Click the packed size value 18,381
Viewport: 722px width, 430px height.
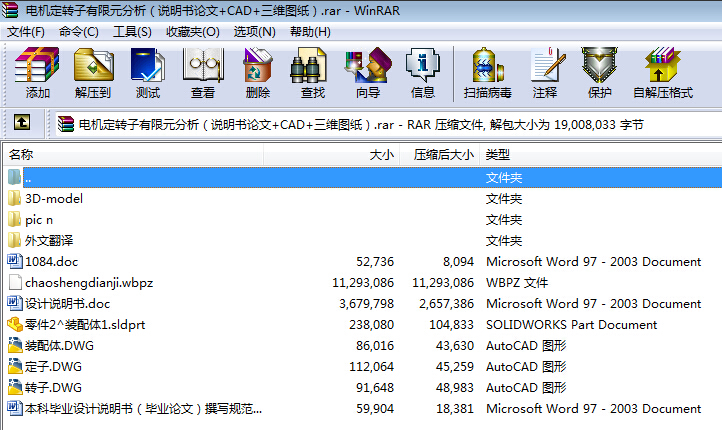point(455,408)
